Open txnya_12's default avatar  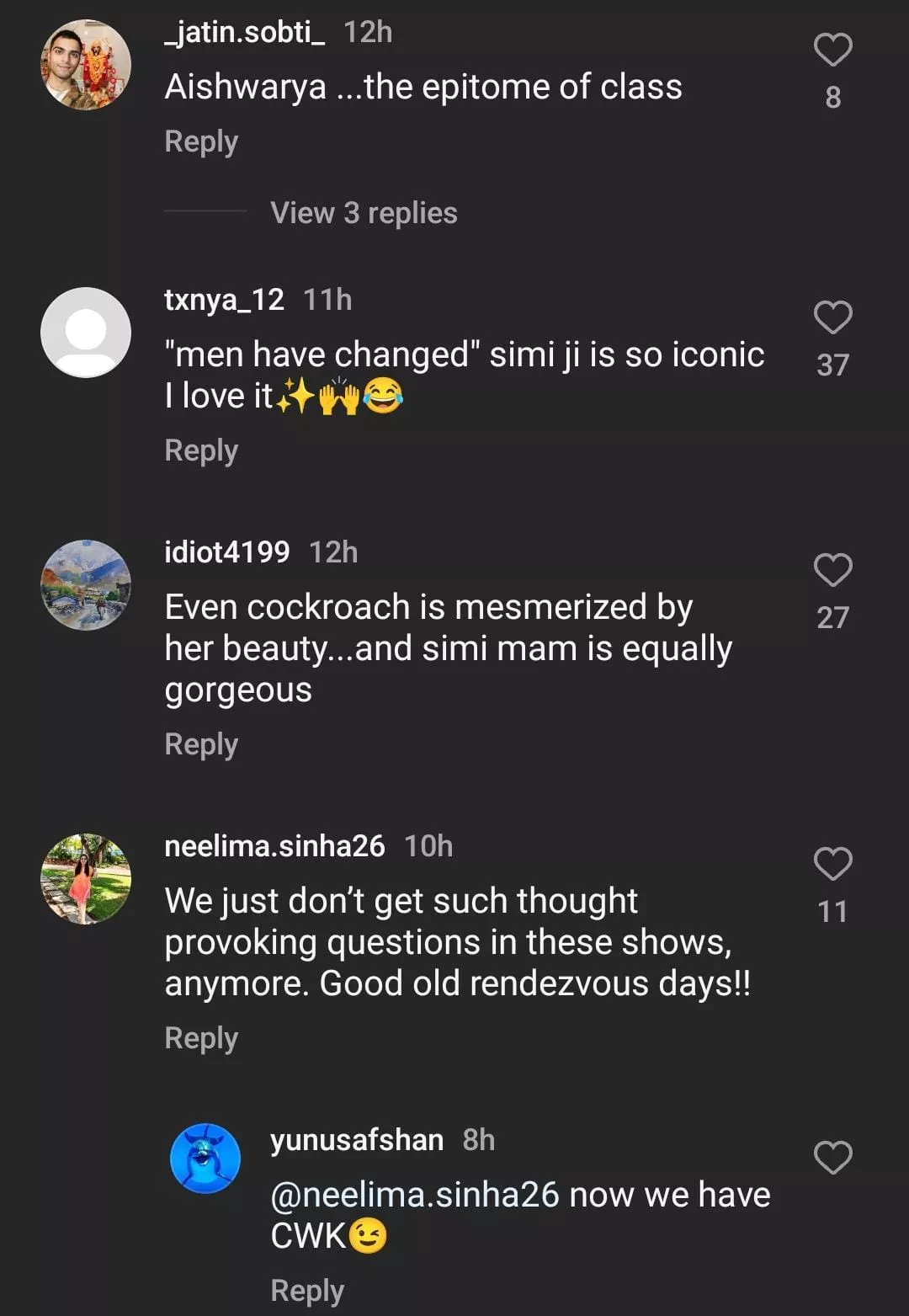tap(86, 333)
